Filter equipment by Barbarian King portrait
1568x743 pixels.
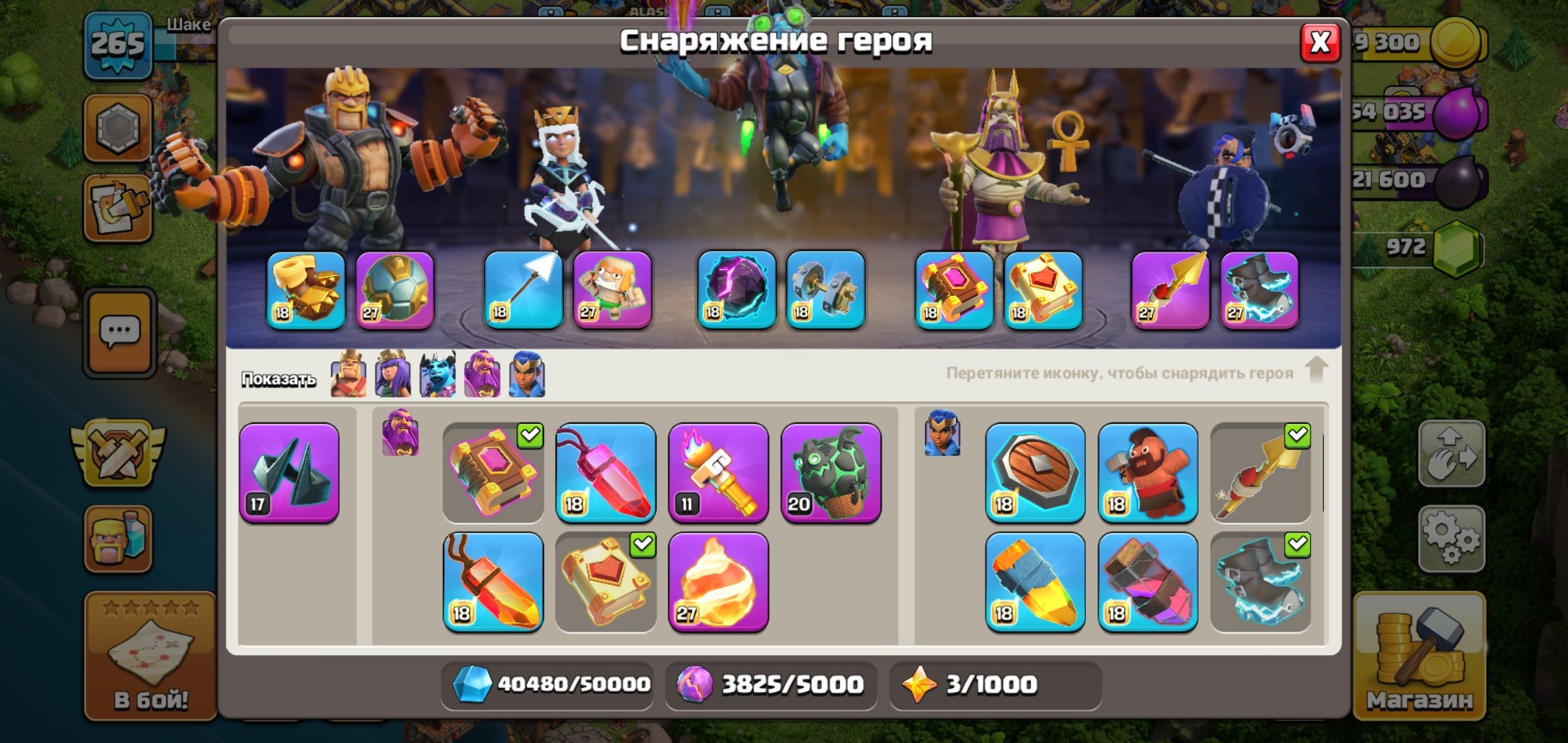[349, 375]
